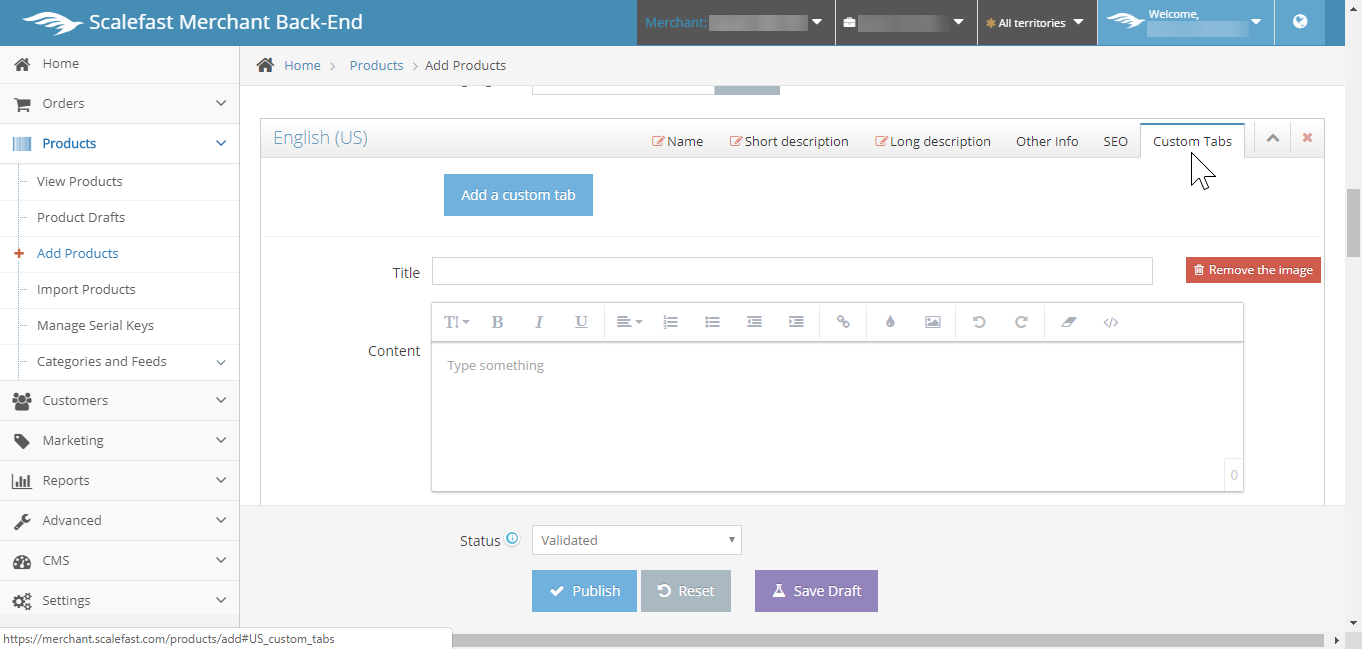Toggle underline formatting in editor
The width and height of the screenshot is (1362, 649).
pos(581,322)
